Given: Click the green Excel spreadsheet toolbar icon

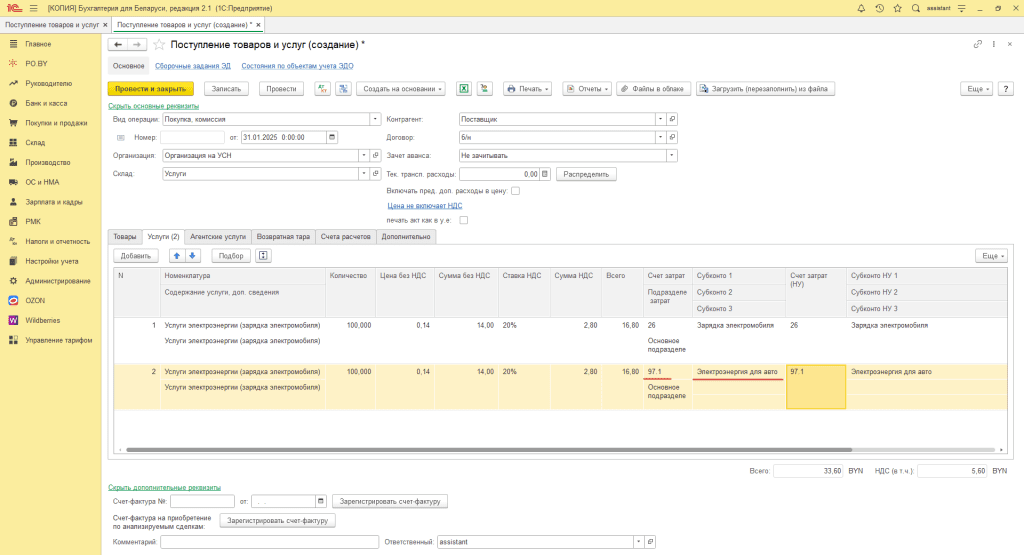Looking at the screenshot, I should point(464,88).
